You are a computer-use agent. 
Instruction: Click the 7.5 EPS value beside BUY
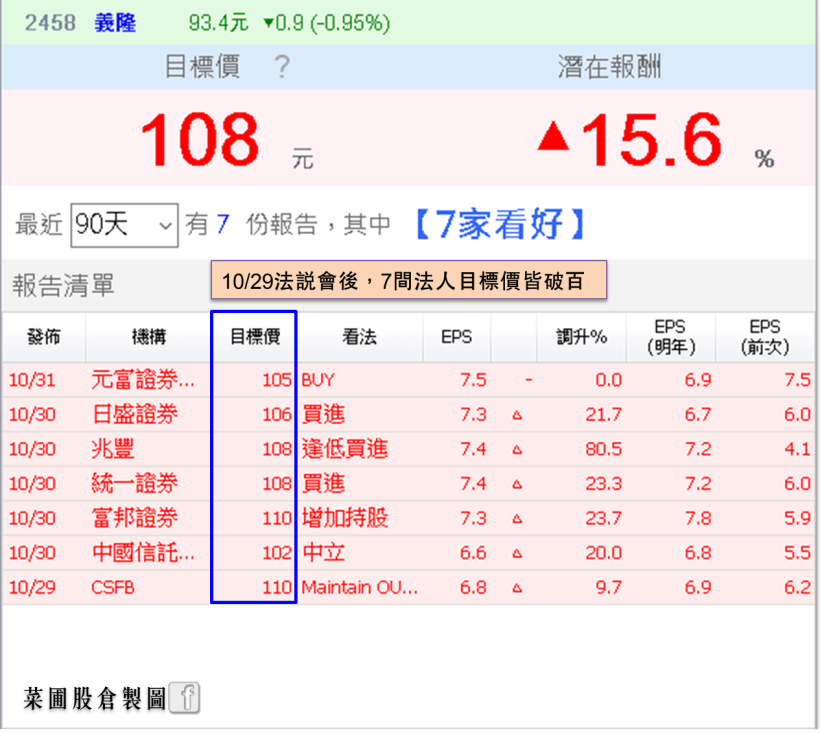click(473, 380)
